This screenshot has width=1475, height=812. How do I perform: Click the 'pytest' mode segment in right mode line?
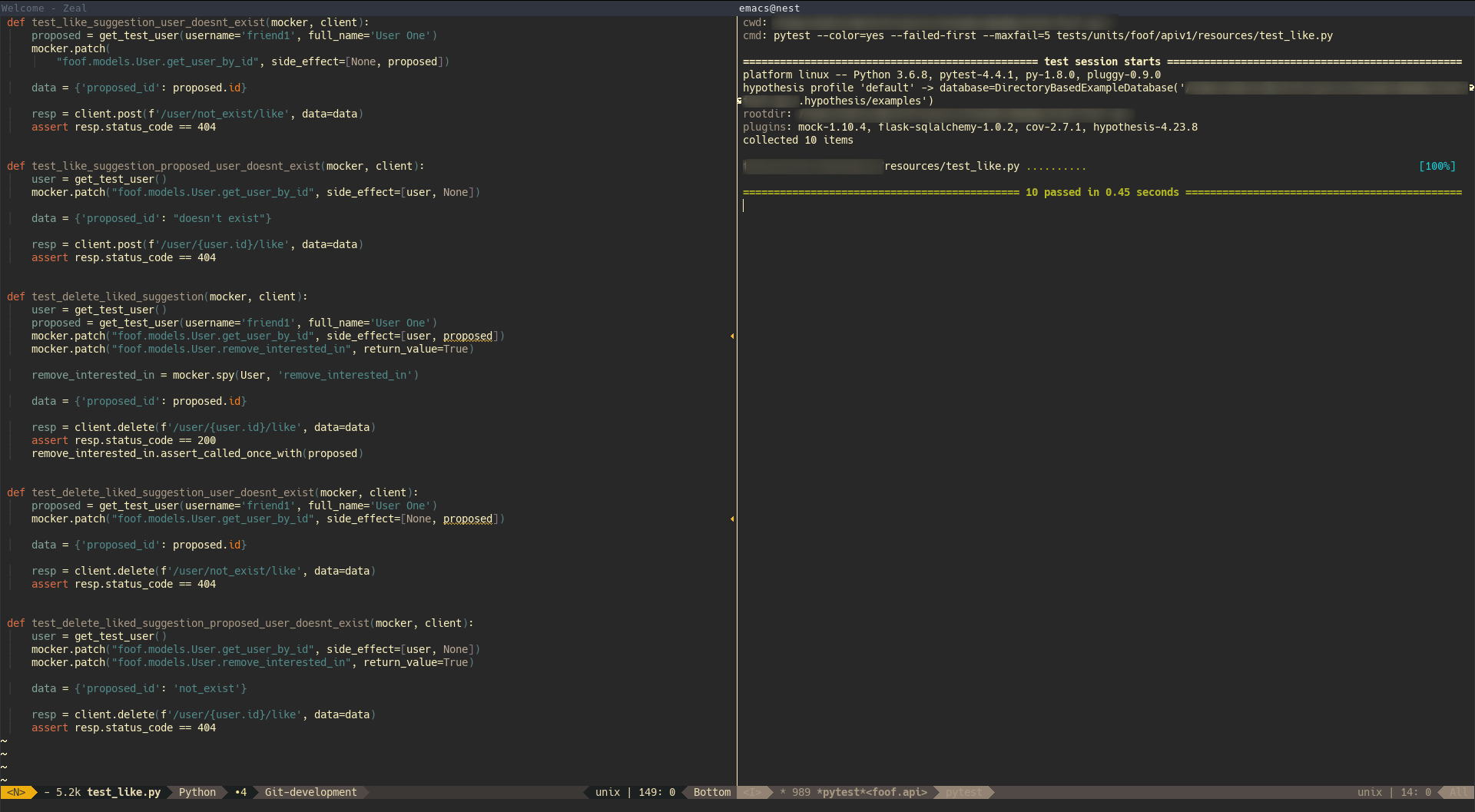[x=963, y=792]
